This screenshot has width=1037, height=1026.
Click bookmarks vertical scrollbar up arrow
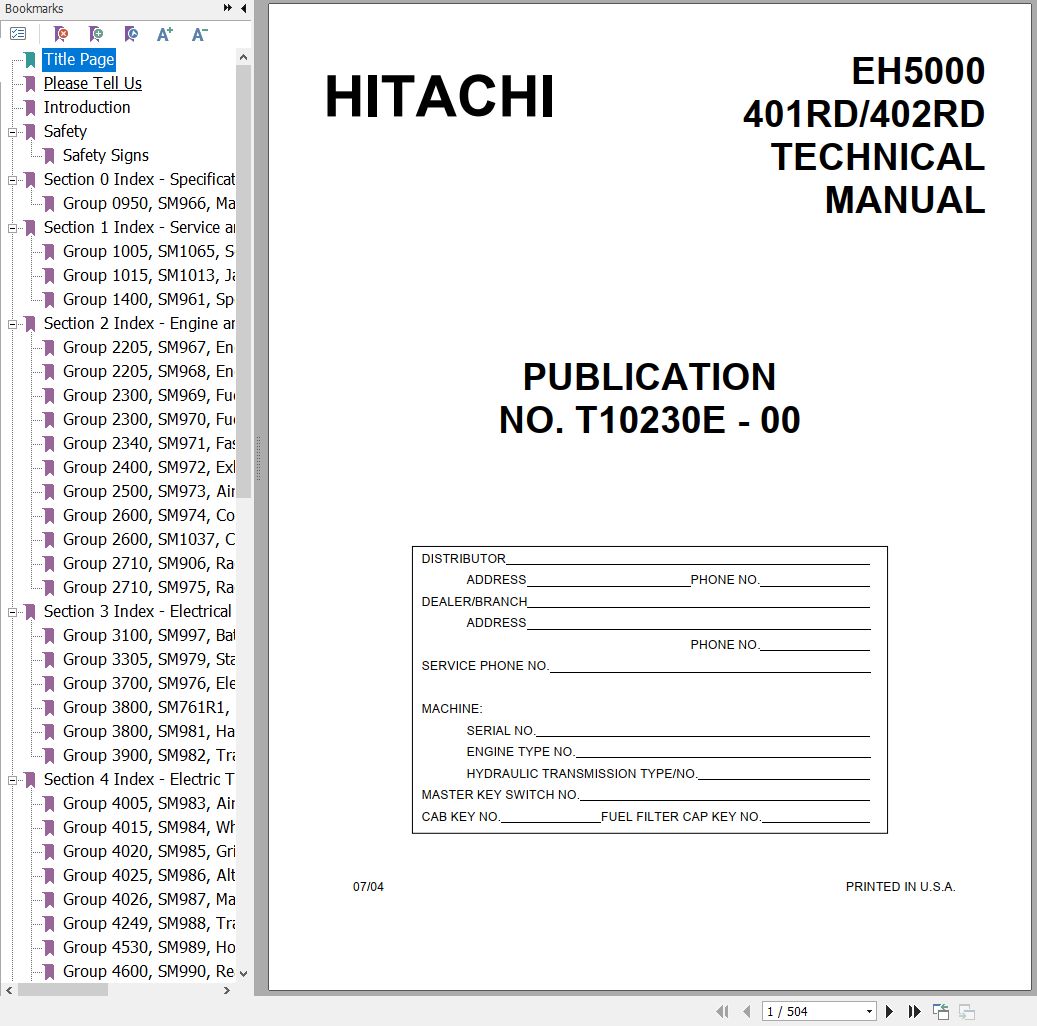coord(243,58)
